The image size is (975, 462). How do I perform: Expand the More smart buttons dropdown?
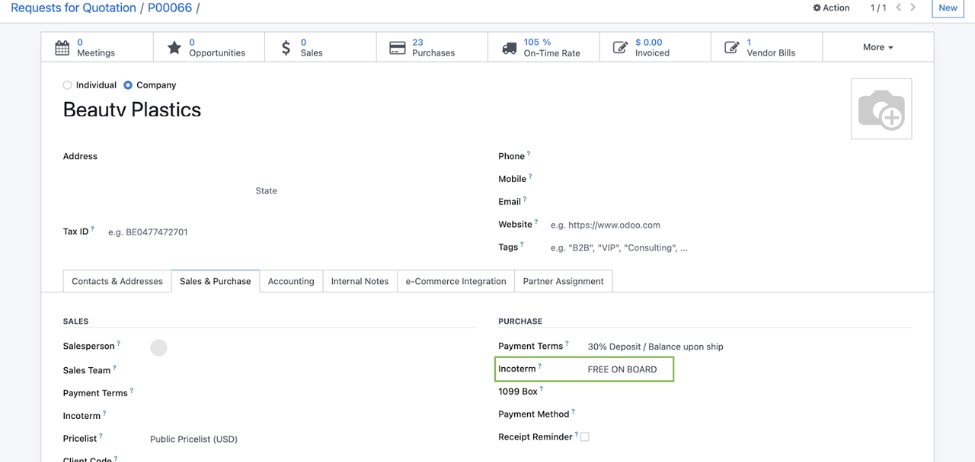point(878,47)
